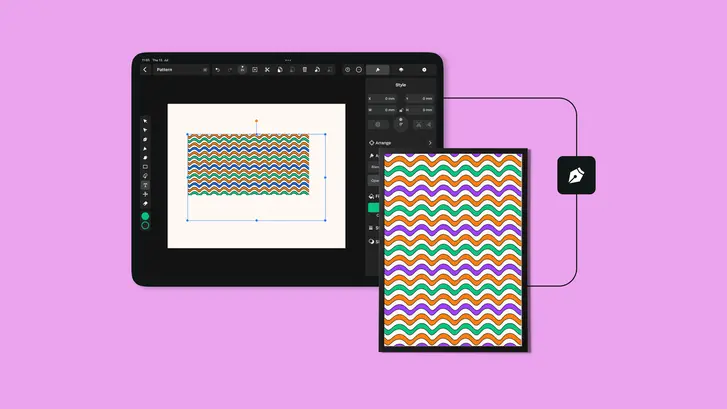The width and height of the screenshot is (727, 409).
Task: Open the rotation dial control
Action: [x=401, y=124]
